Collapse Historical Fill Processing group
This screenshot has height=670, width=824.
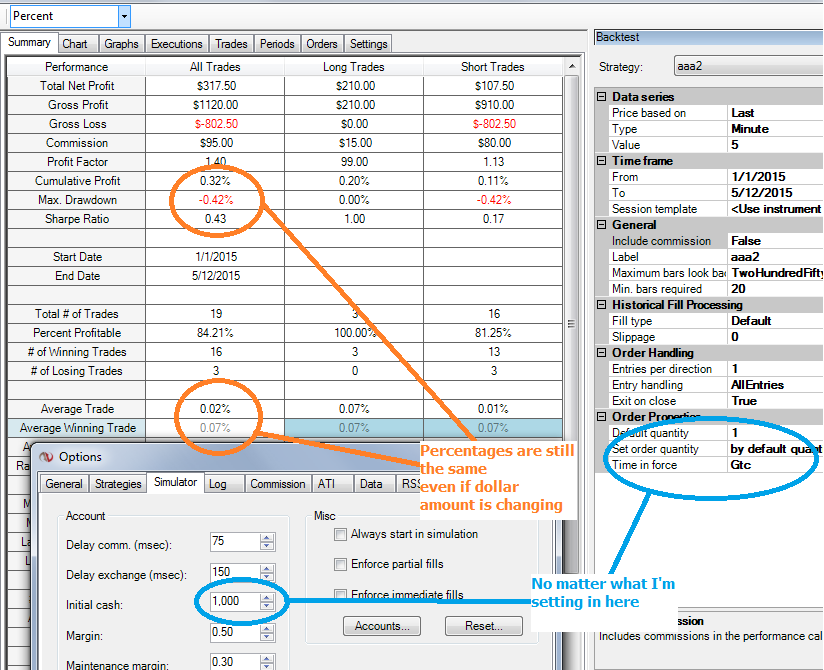tap(602, 305)
